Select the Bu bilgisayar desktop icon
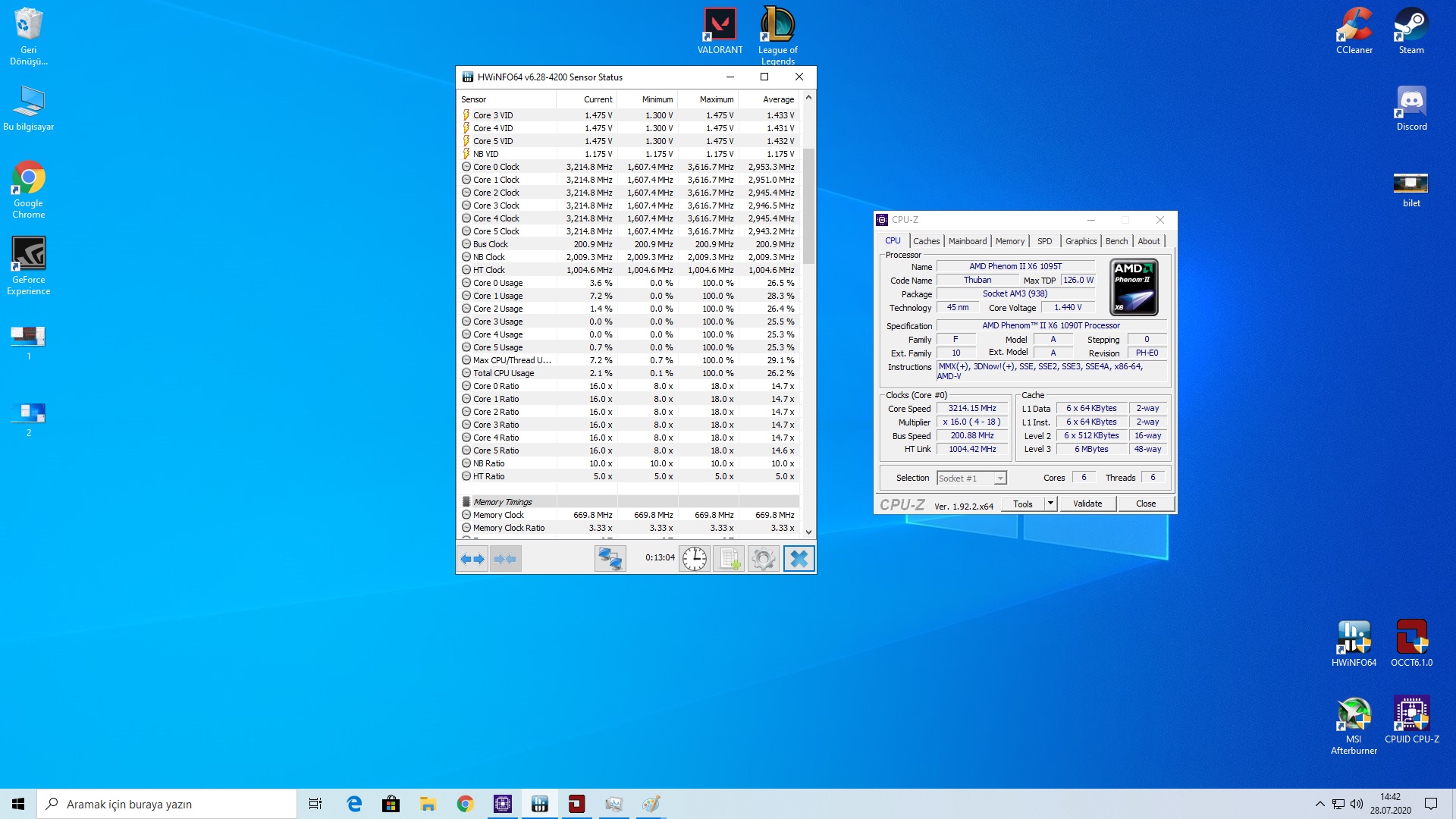This screenshot has width=1456, height=819. 29,108
